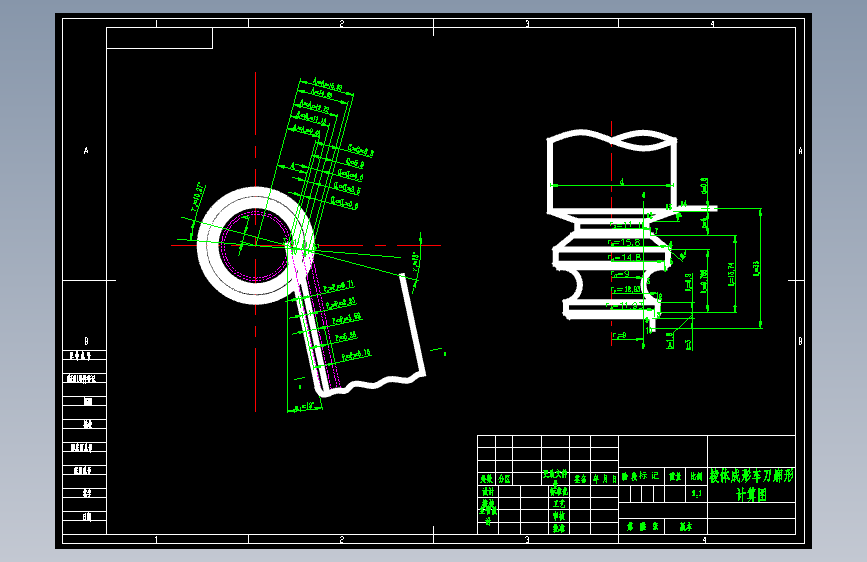Select the r=14.8 radius dimension

[625, 257]
